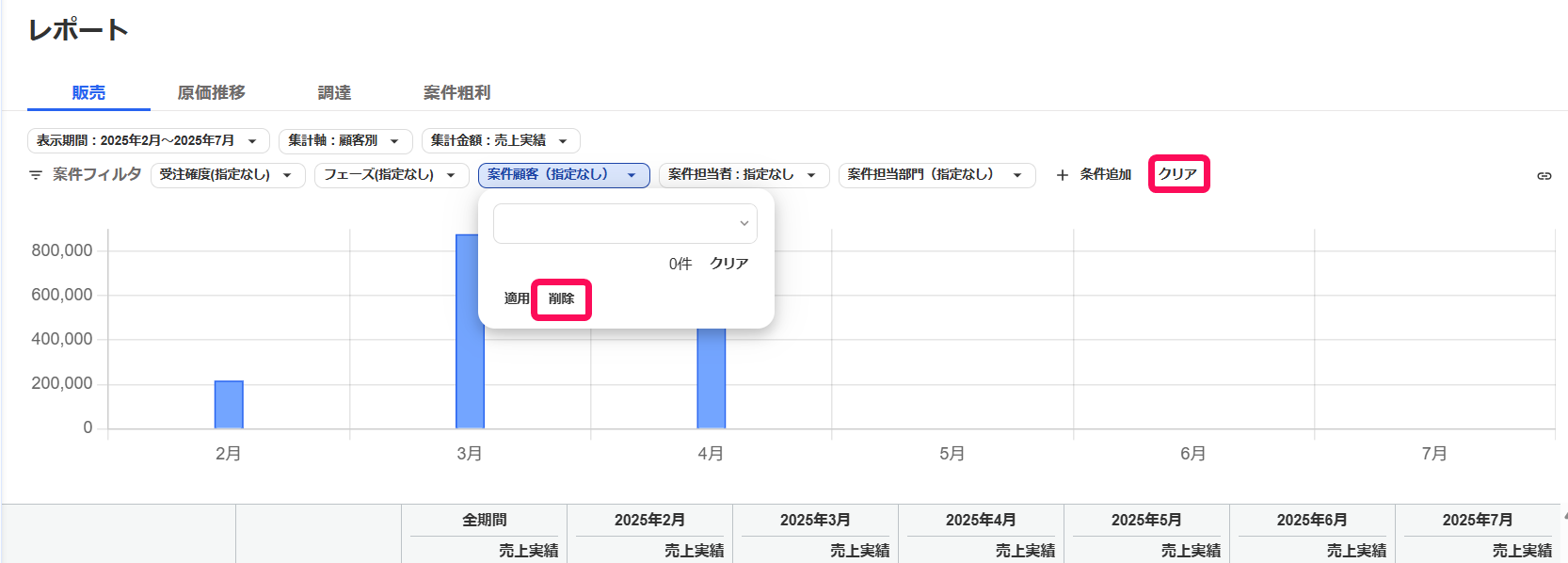Click the 2025年2月 column header

click(x=649, y=520)
